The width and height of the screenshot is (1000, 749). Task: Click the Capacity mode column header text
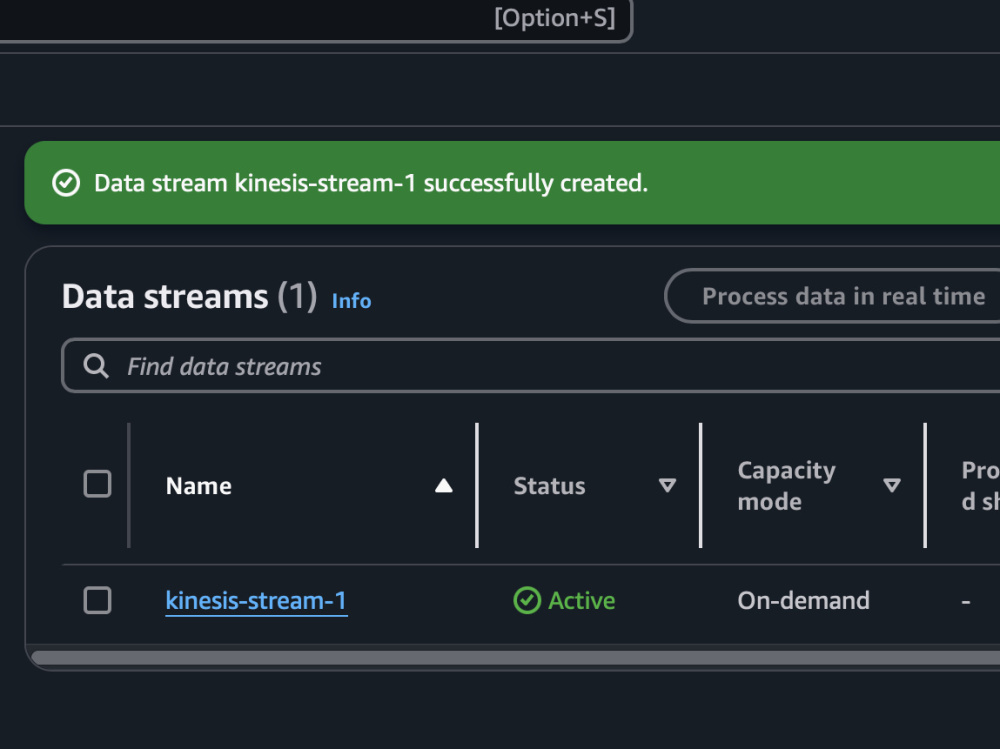point(786,486)
